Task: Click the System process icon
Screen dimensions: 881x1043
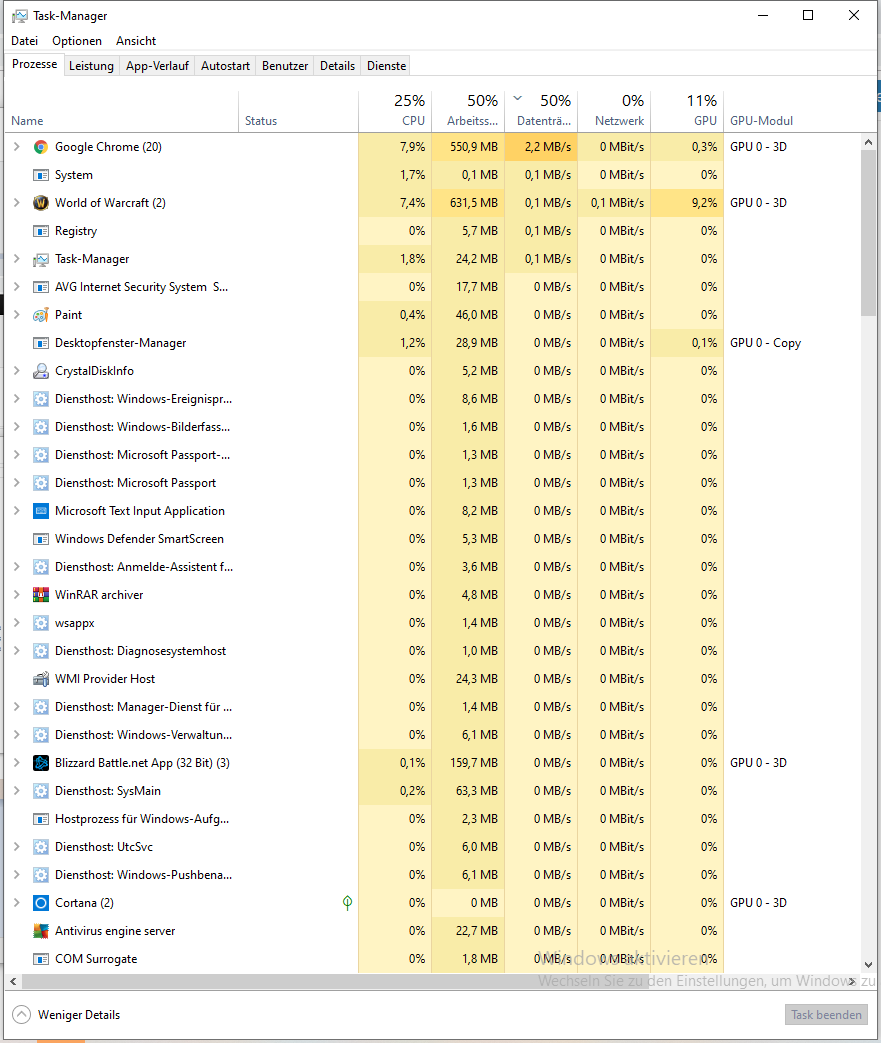Action: [41, 175]
